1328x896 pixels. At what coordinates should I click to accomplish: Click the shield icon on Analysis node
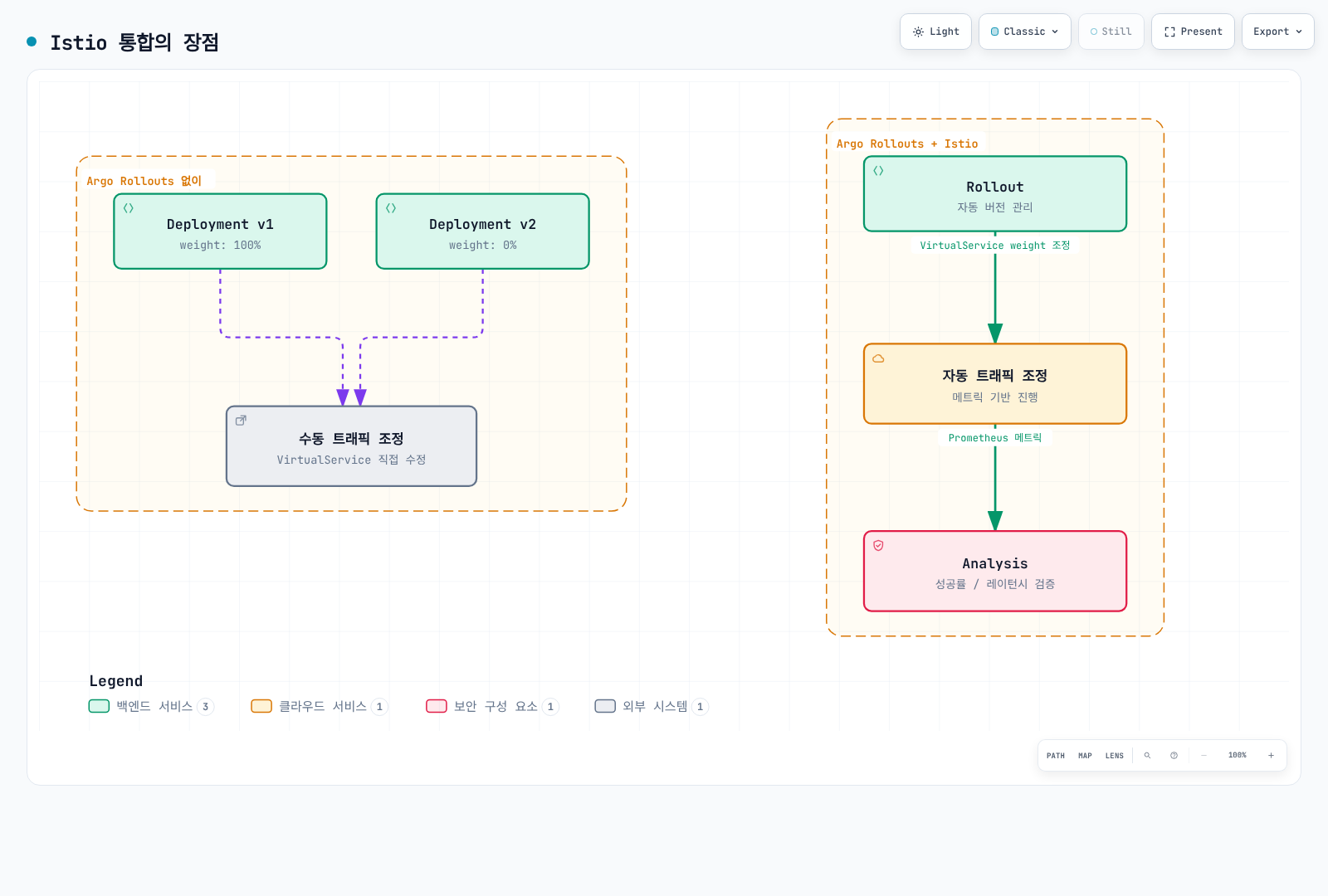tap(878, 546)
